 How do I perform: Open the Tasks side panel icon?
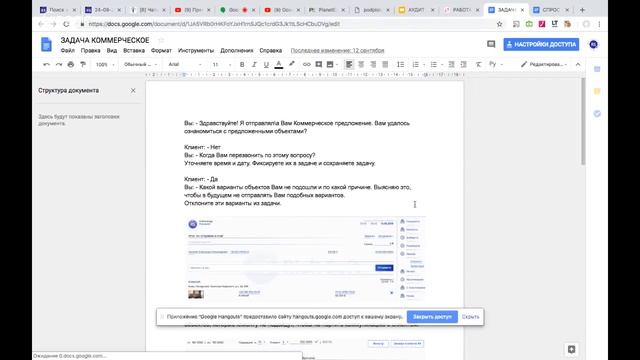pyautogui.click(x=597, y=113)
